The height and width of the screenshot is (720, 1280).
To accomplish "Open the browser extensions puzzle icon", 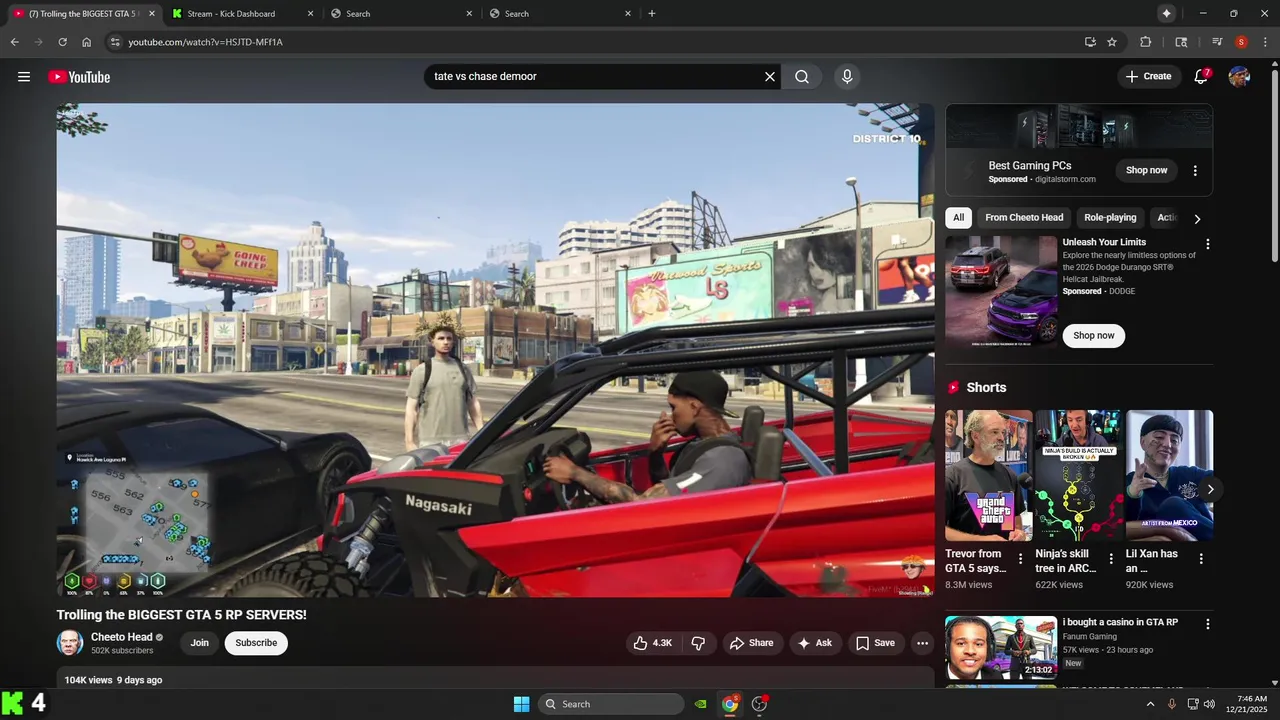I will pos(1146,42).
